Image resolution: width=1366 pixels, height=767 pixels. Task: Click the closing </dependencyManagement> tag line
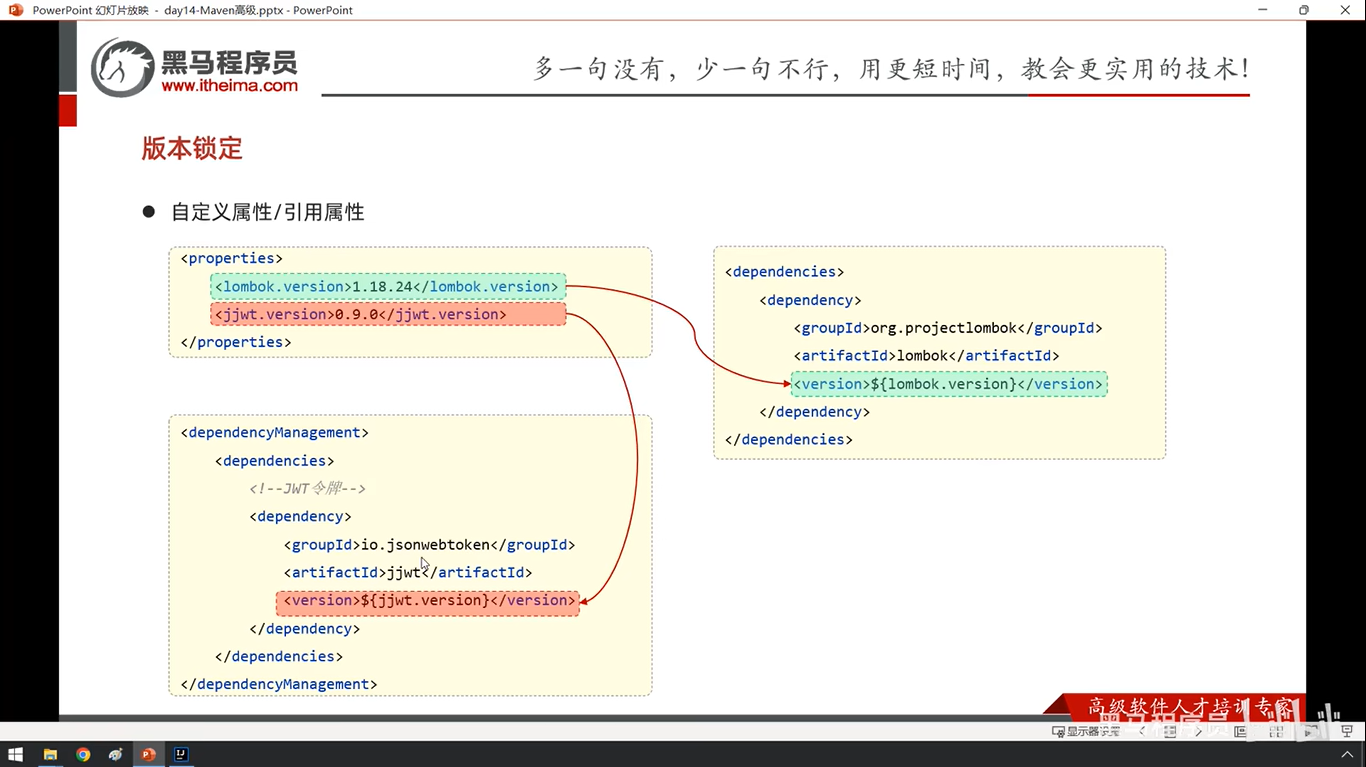click(x=279, y=684)
